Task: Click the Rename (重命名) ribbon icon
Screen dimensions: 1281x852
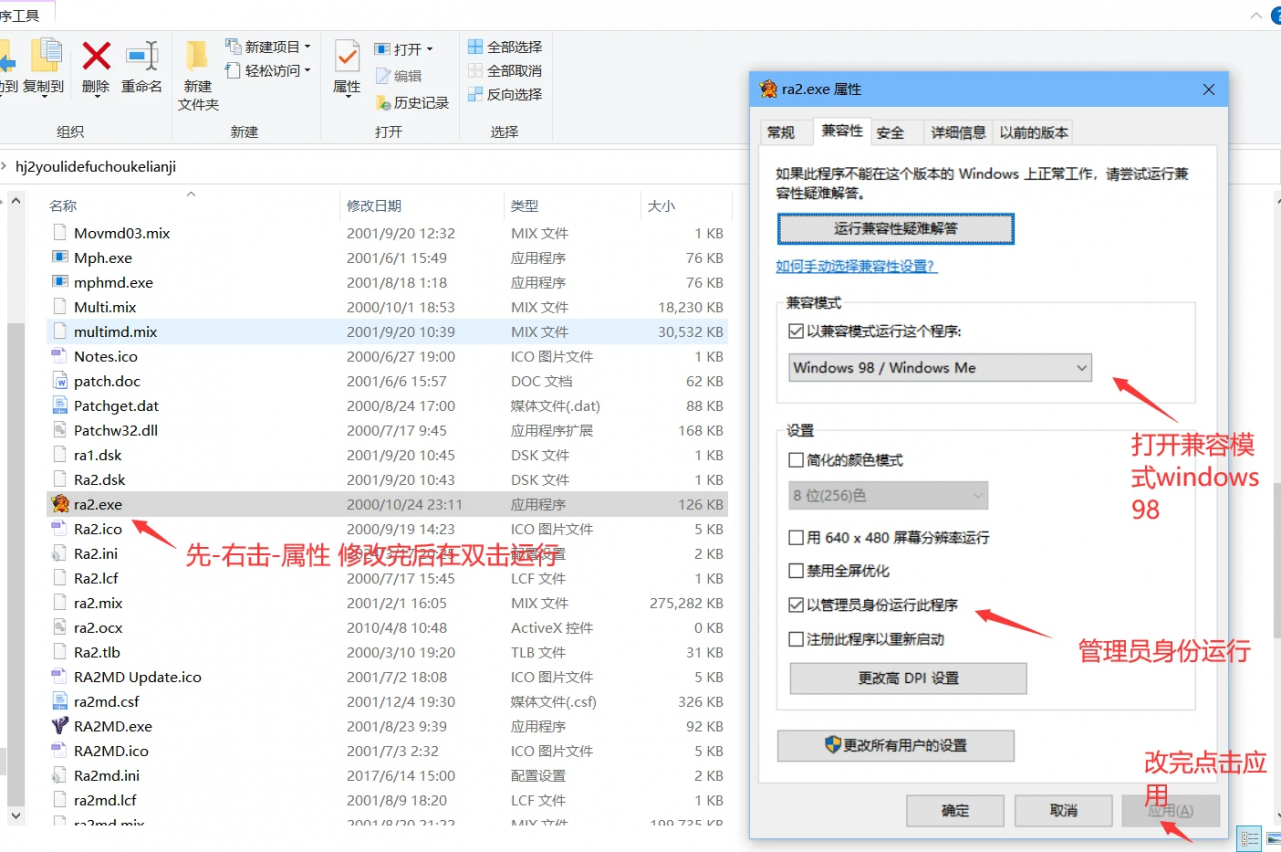Action: point(142,56)
